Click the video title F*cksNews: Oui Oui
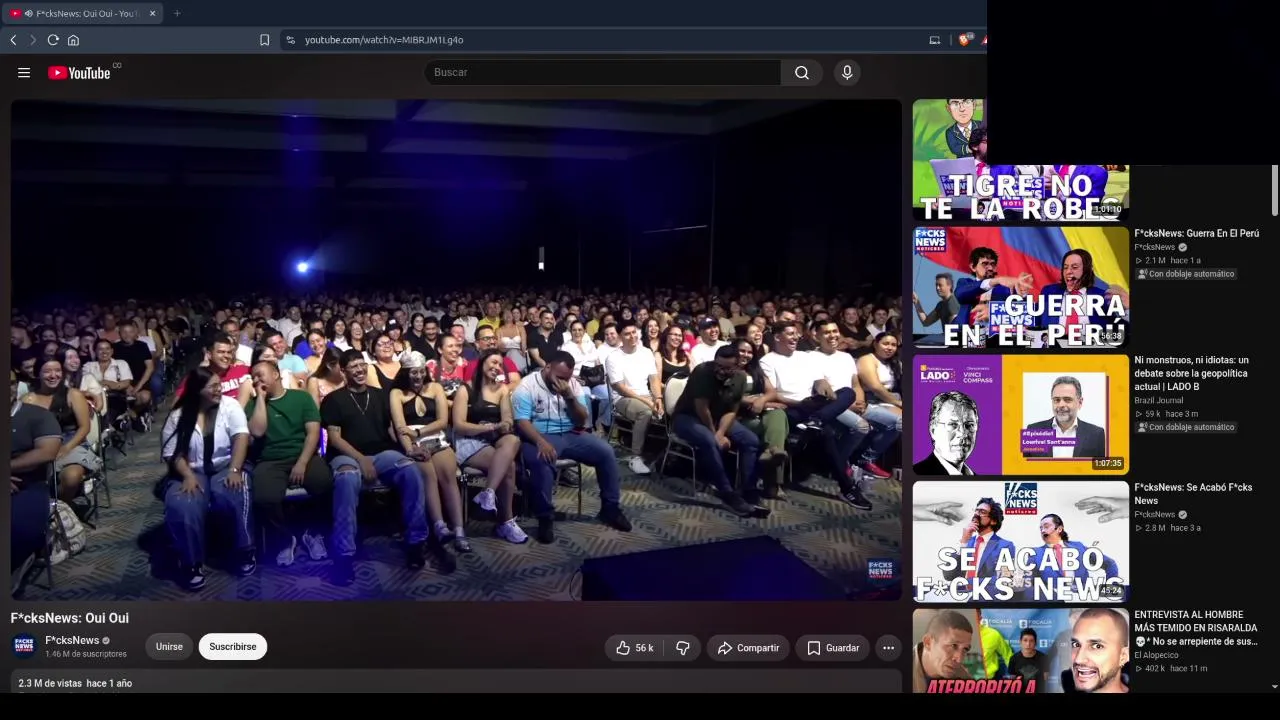The image size is (1280, 720). click(70, 618)
